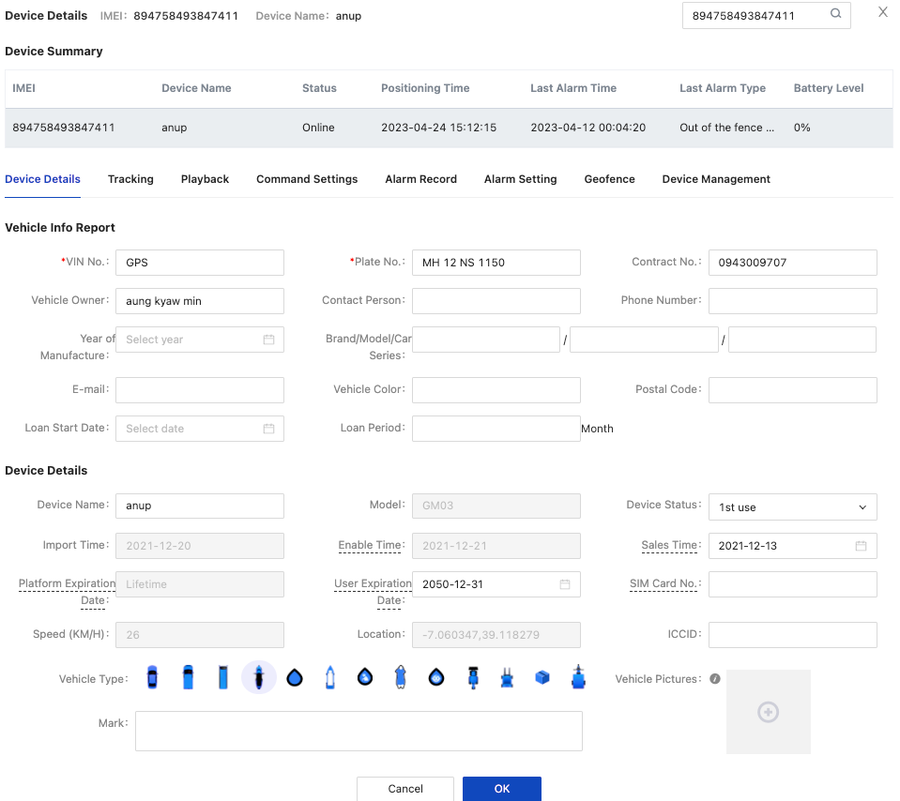
Task: Click calendar icon in Loan Start Date
Action: click(x=269, y=429)
